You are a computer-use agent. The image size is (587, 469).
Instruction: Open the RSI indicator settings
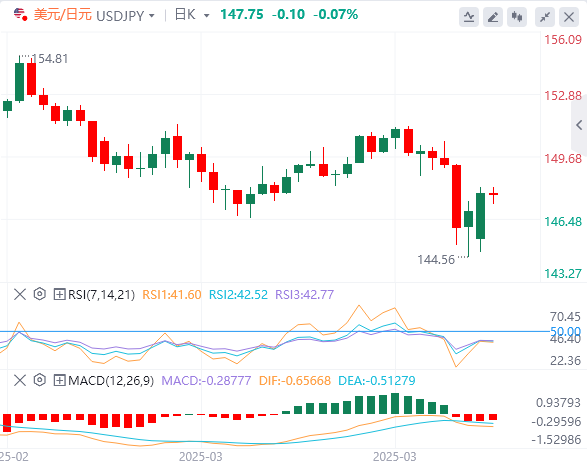point(40,294)
